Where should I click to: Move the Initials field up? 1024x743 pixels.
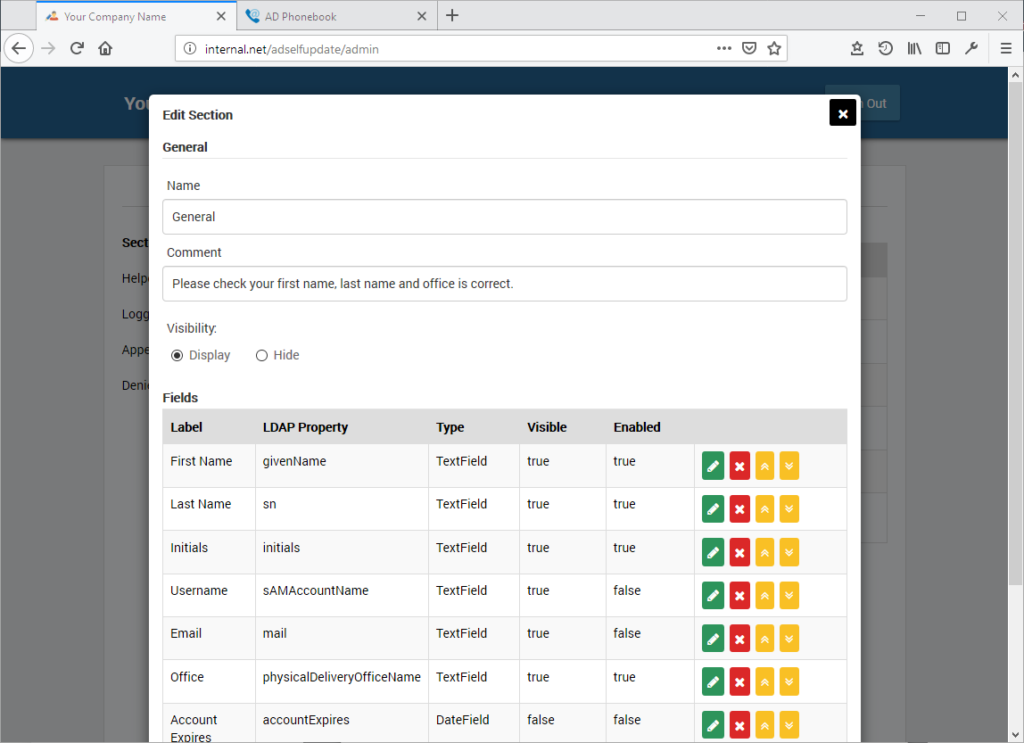[x=764, y=552]
